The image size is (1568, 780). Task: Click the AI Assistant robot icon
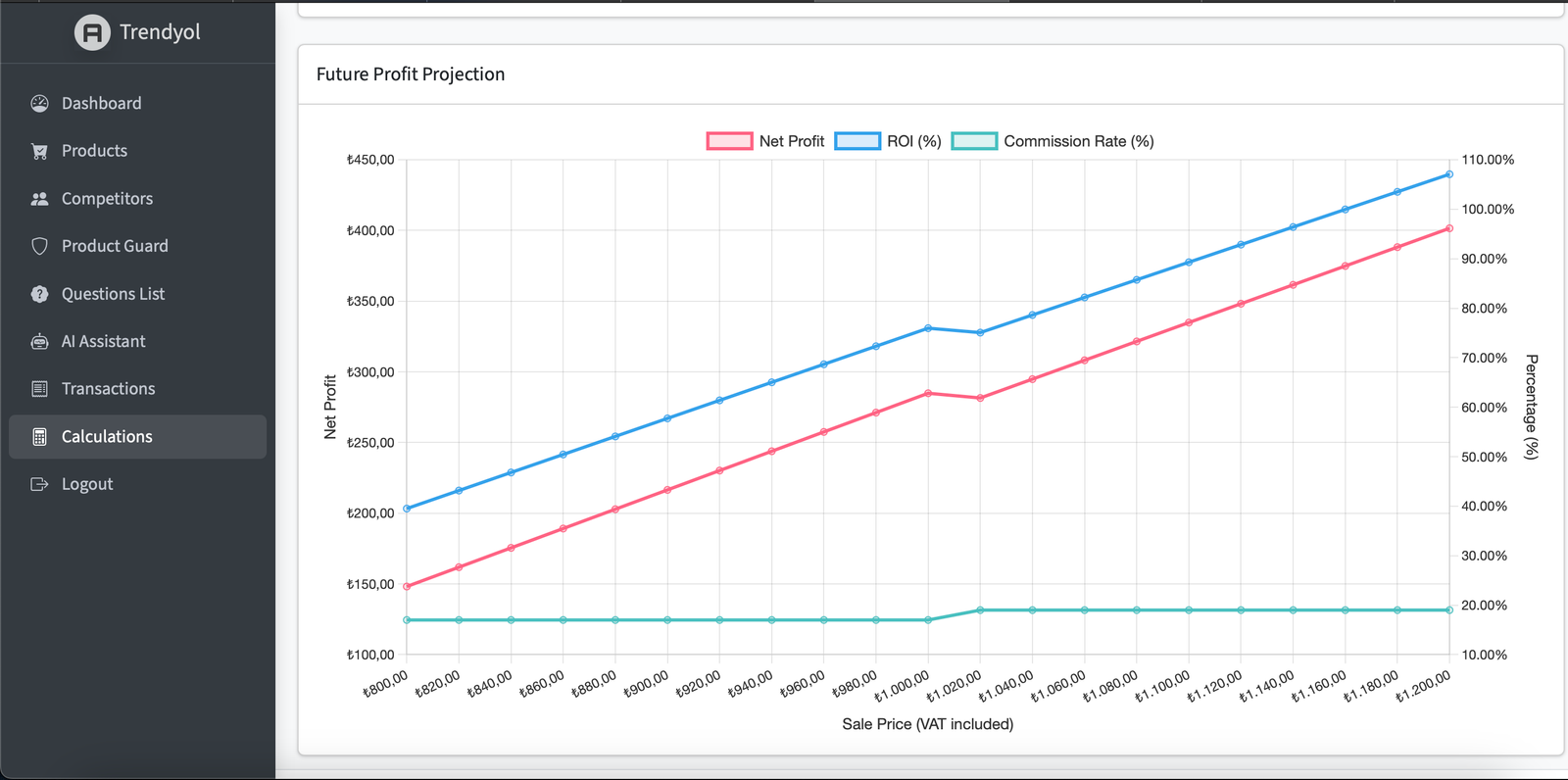[39, 342]
